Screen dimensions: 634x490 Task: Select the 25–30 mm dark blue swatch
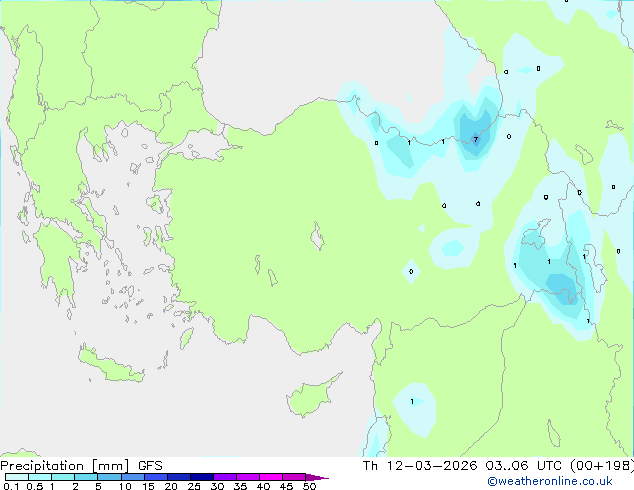click(x=202, y=477)
